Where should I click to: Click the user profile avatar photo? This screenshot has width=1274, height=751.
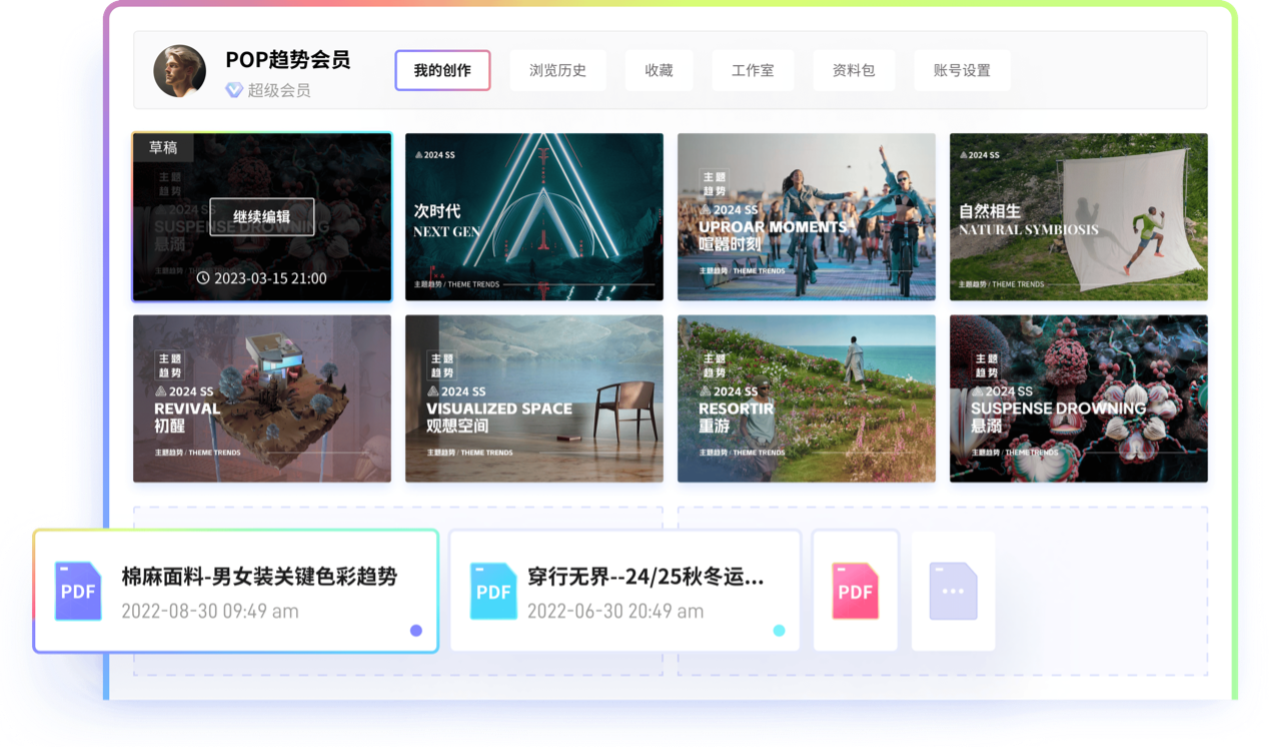coord(179,70)
